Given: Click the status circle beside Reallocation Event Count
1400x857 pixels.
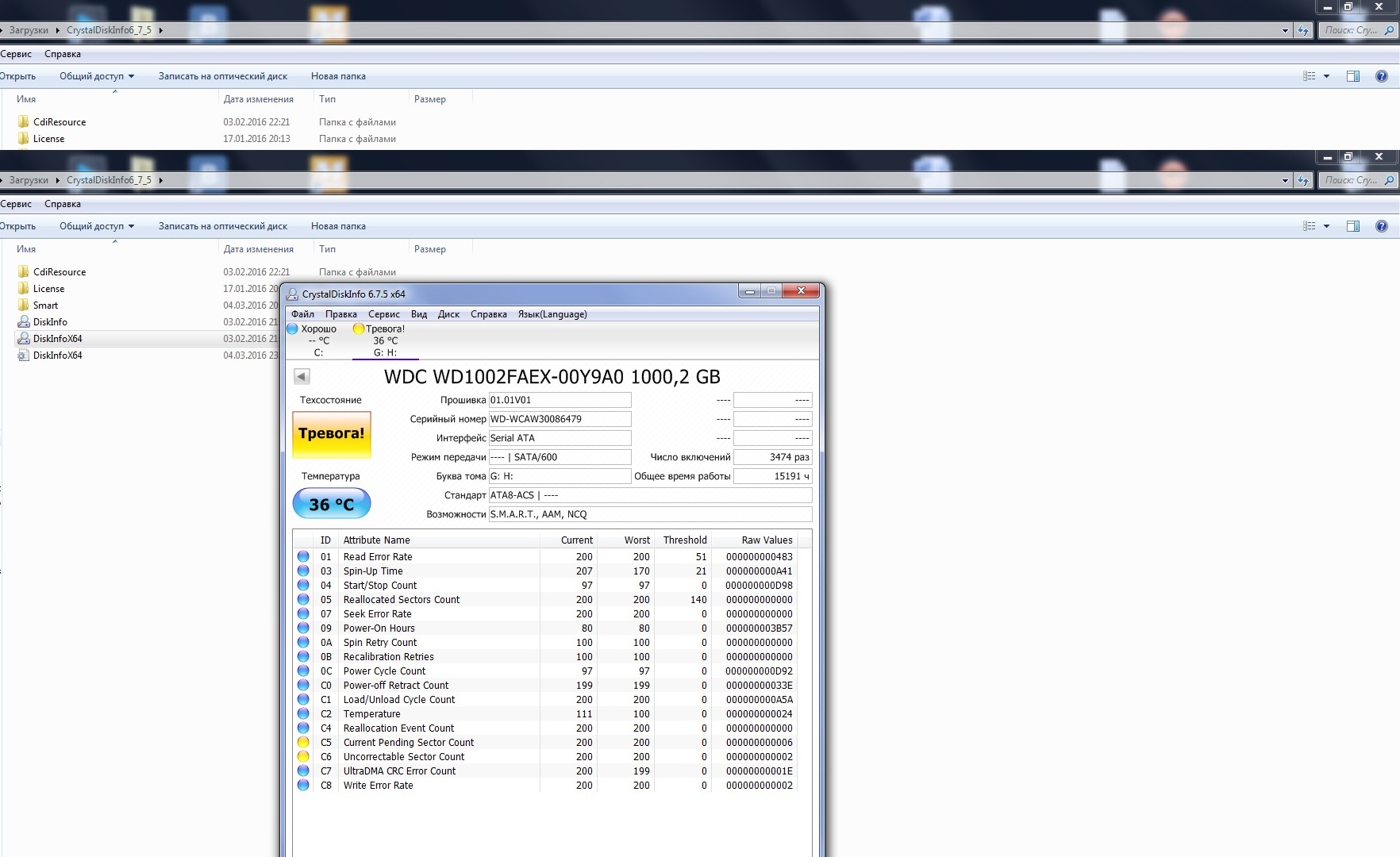Looking at the screenshot, I should pyautogui.click(x=303, y=728).
